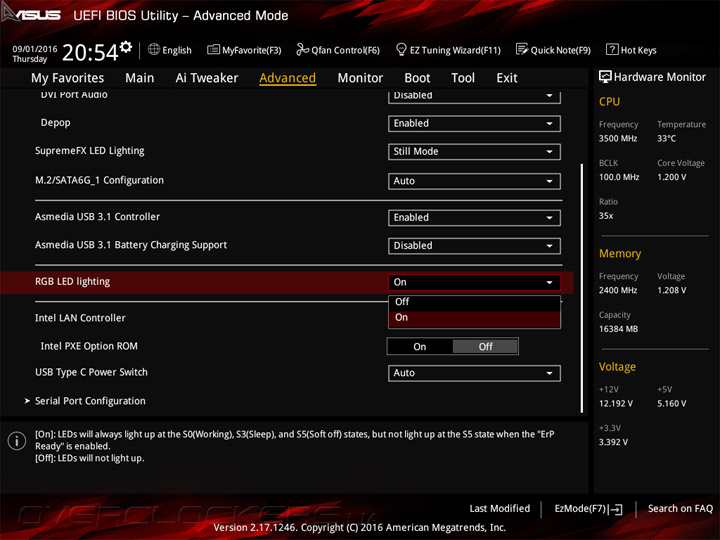Switch Intel PXE Option ROM to On
Image resolution: width=720 pixels, height=540 pixels.
420,347
